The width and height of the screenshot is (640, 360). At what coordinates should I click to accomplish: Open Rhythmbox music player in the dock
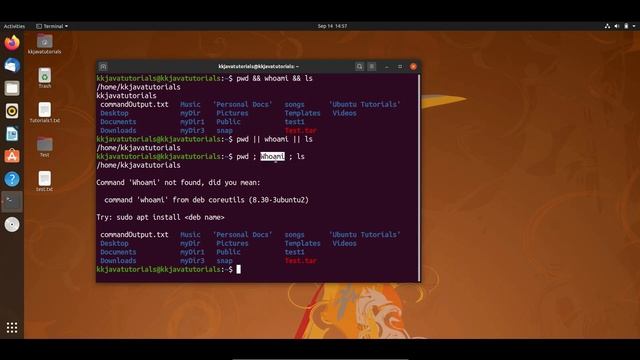pyautogui.click(x=12, y=111)
